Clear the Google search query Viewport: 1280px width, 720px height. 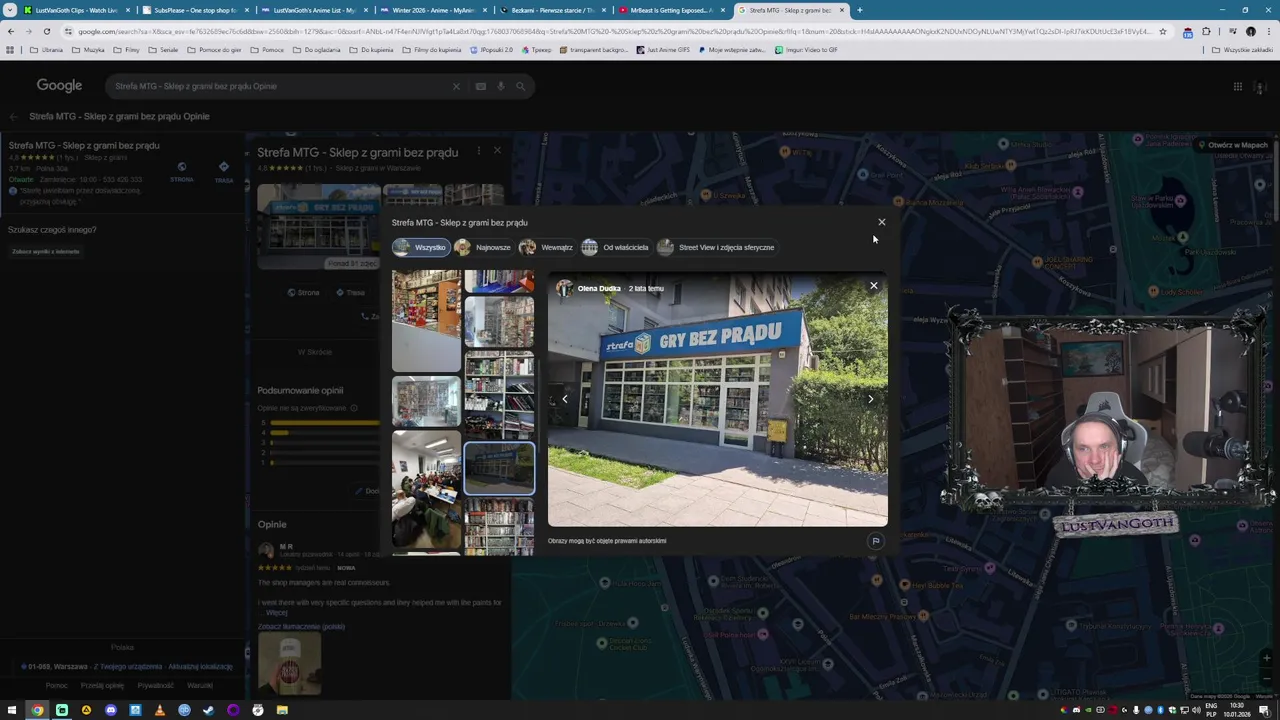[456, 86]
